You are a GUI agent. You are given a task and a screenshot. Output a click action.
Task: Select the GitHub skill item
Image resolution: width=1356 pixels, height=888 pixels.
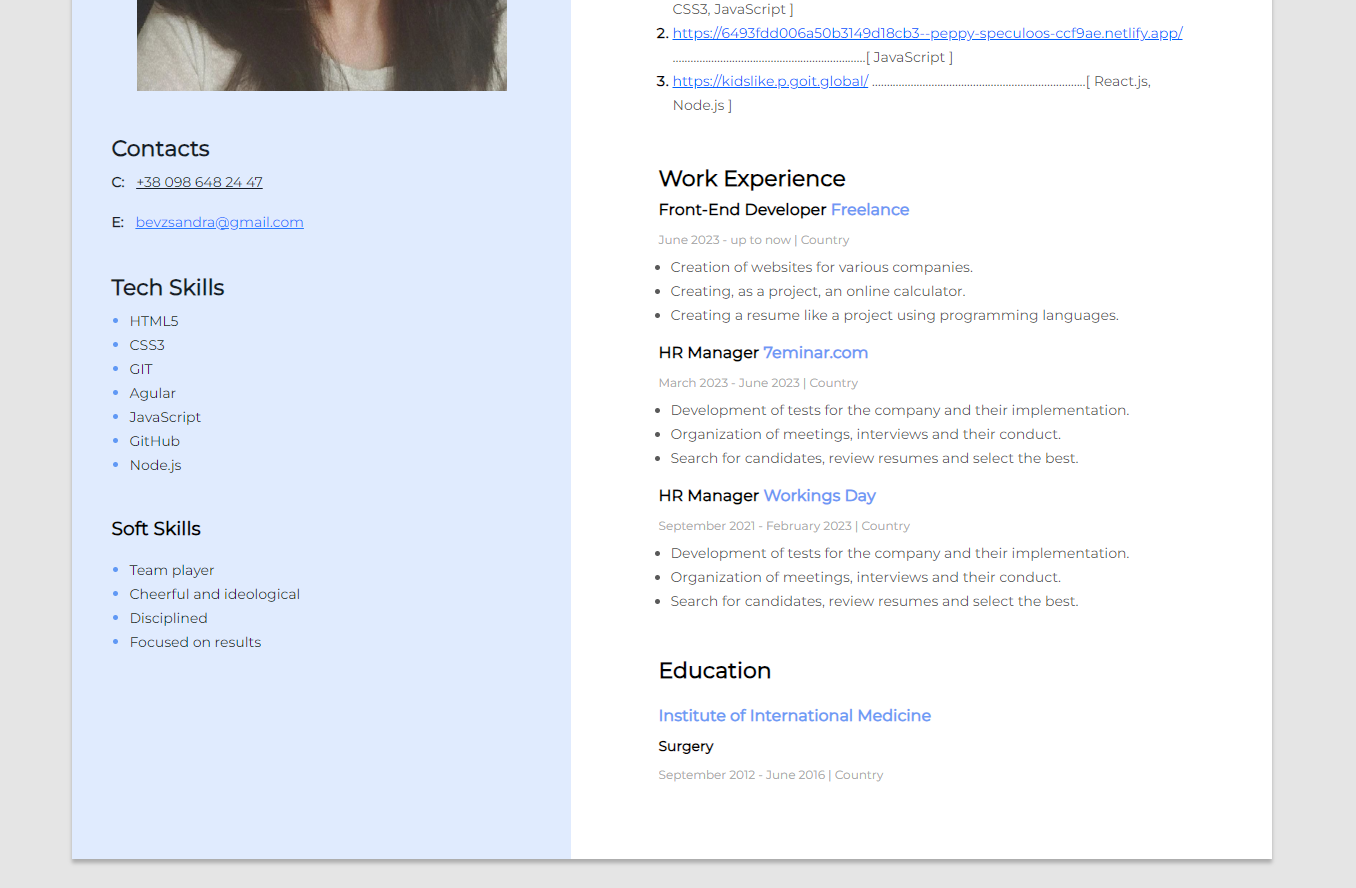click(155, 441)
